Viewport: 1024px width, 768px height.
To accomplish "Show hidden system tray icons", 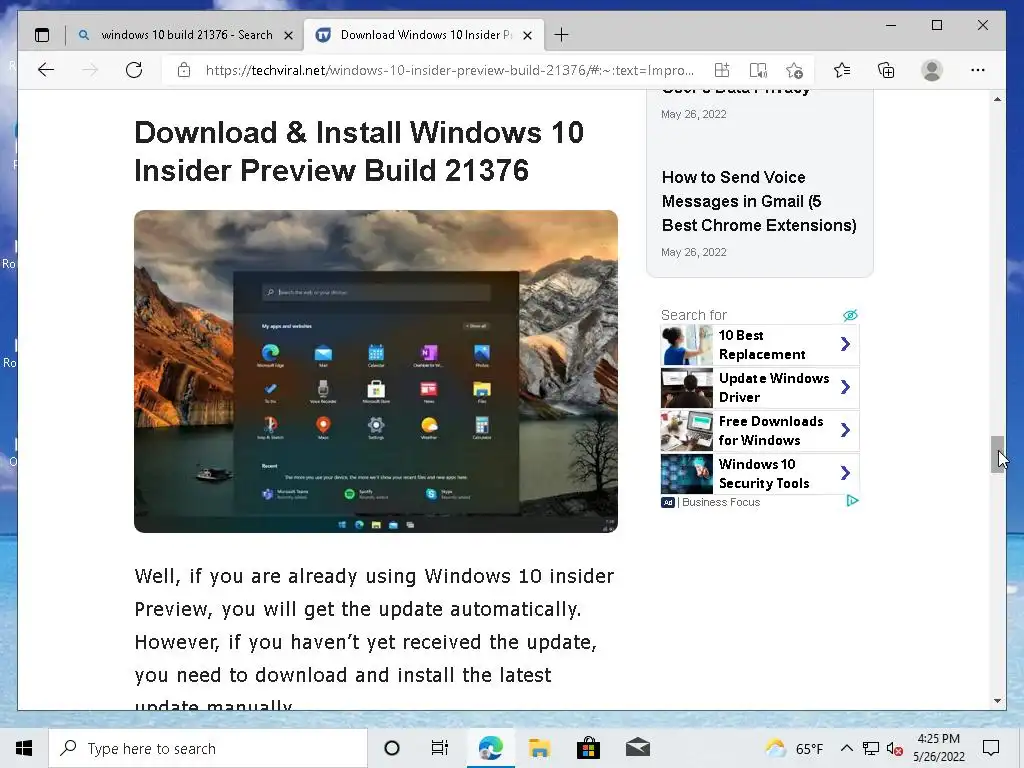I will (846, 748).
